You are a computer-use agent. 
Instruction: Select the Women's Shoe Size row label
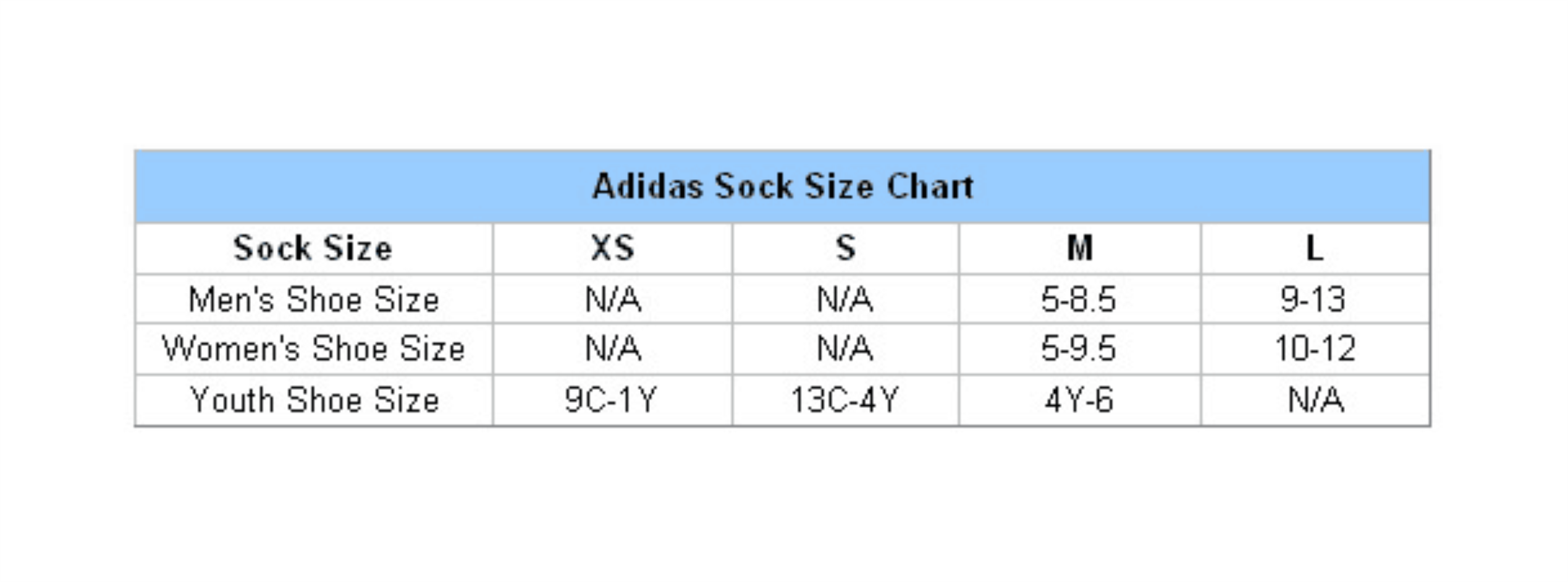(x=313, y=349)
